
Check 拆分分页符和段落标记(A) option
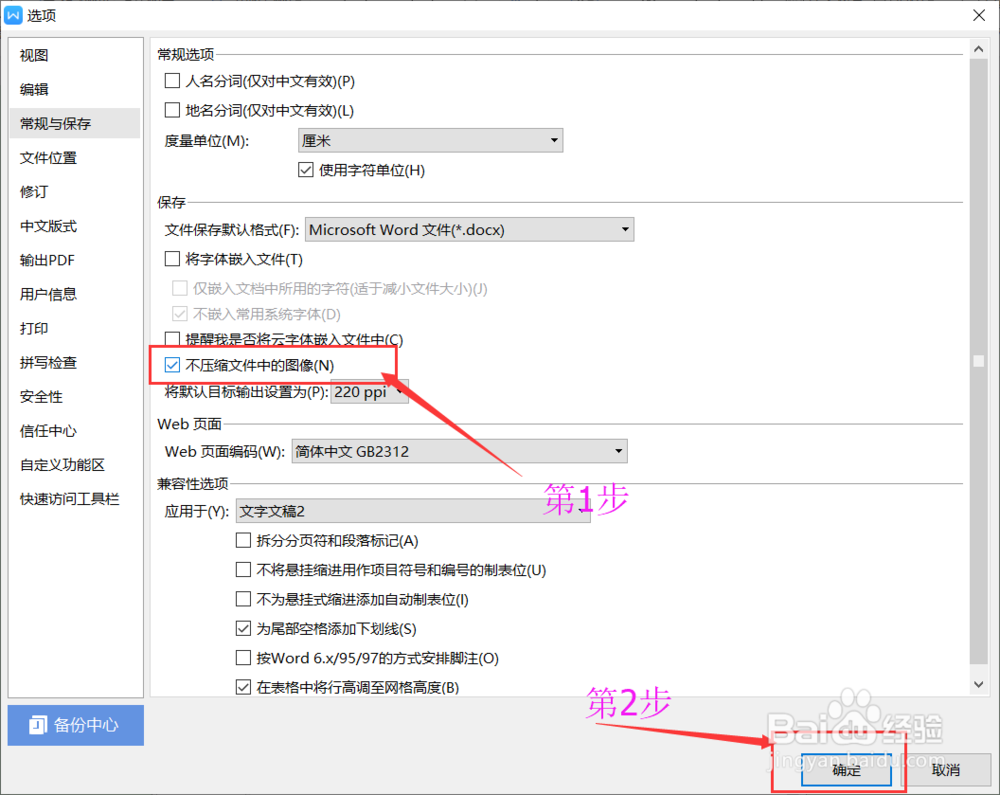pos(243,541)
